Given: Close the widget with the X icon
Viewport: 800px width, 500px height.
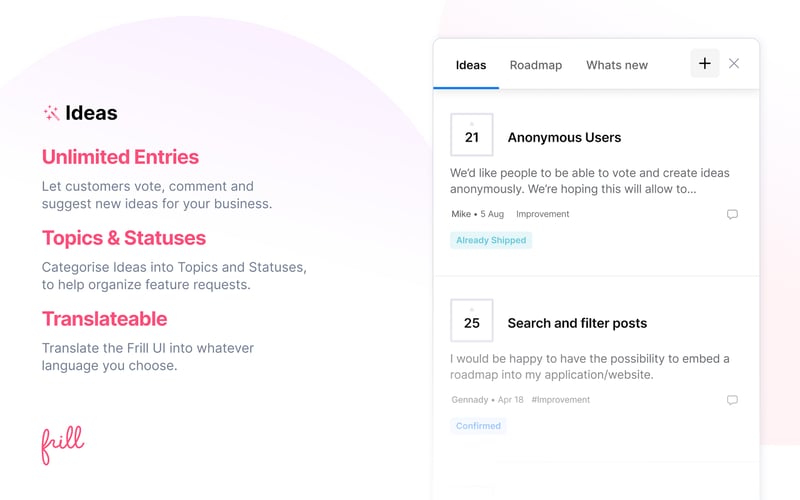Looking at the screenshot, I should pos(734,63).
